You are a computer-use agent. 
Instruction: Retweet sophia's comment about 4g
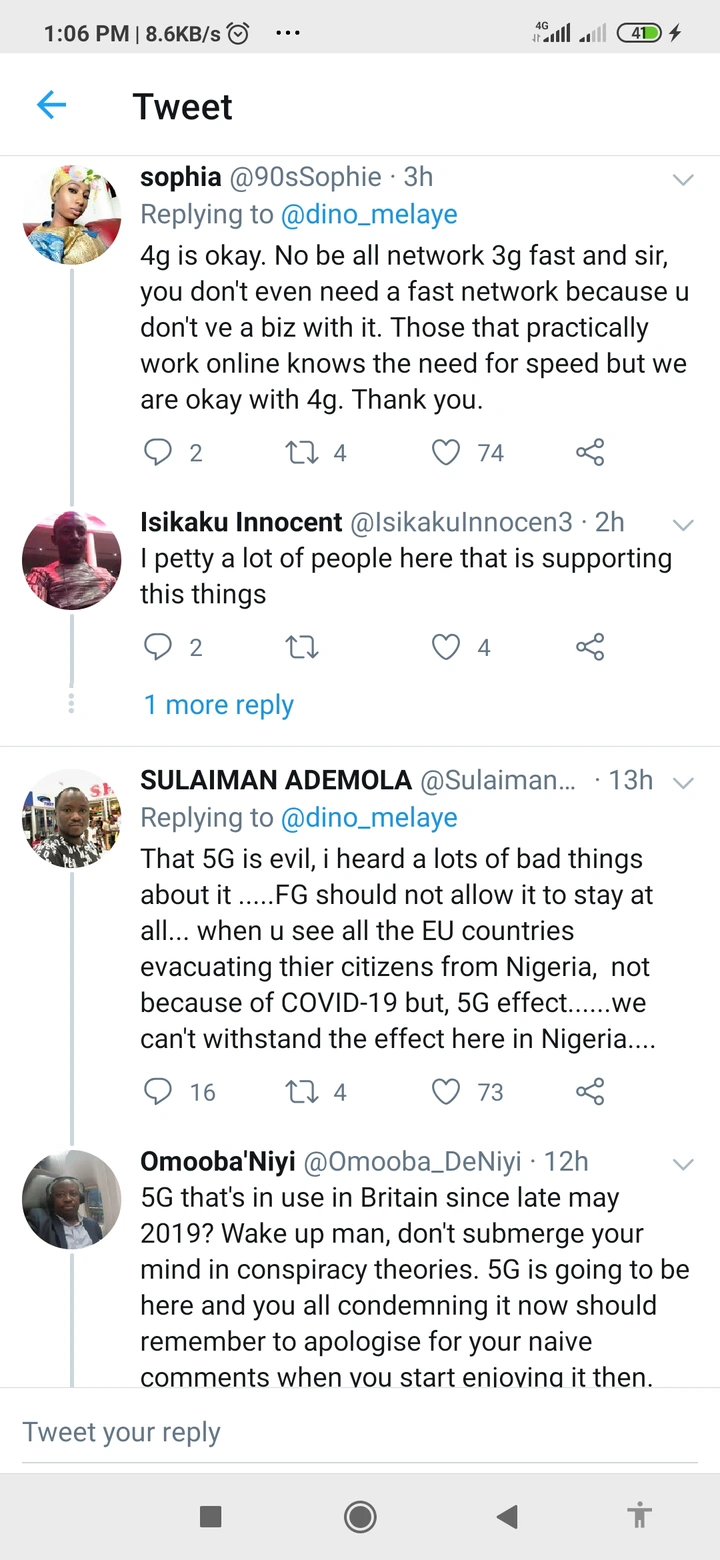pyautogui.click(x=300, y=452)
